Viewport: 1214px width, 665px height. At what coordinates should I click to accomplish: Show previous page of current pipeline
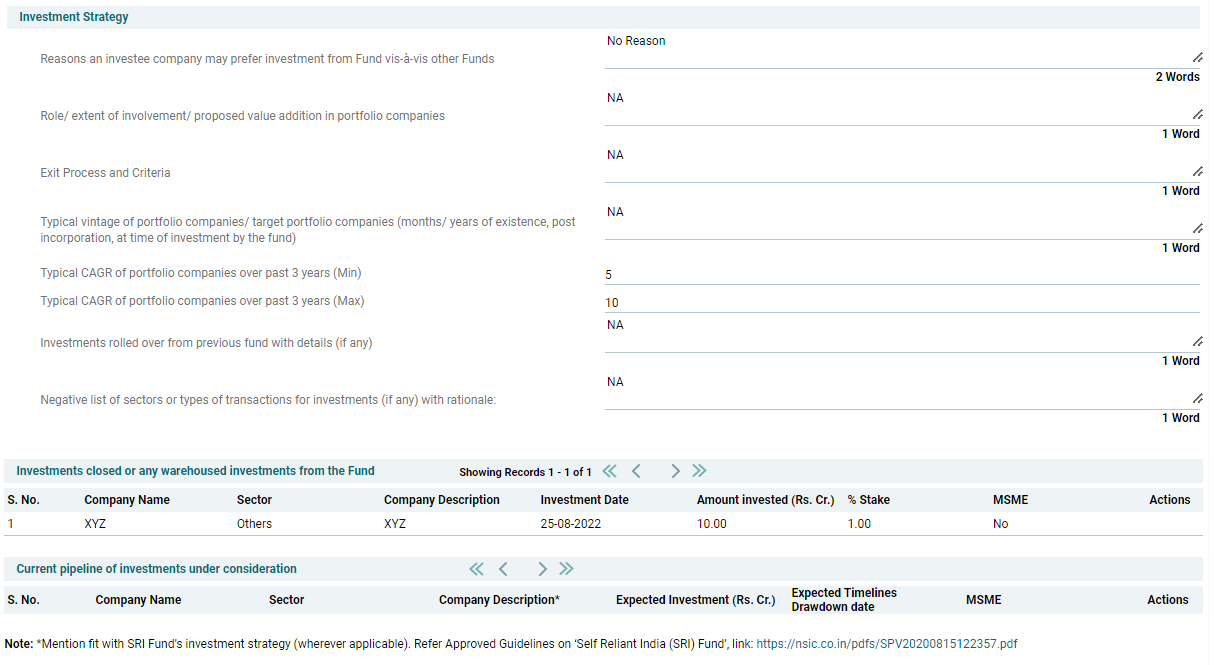coord(503,569)
